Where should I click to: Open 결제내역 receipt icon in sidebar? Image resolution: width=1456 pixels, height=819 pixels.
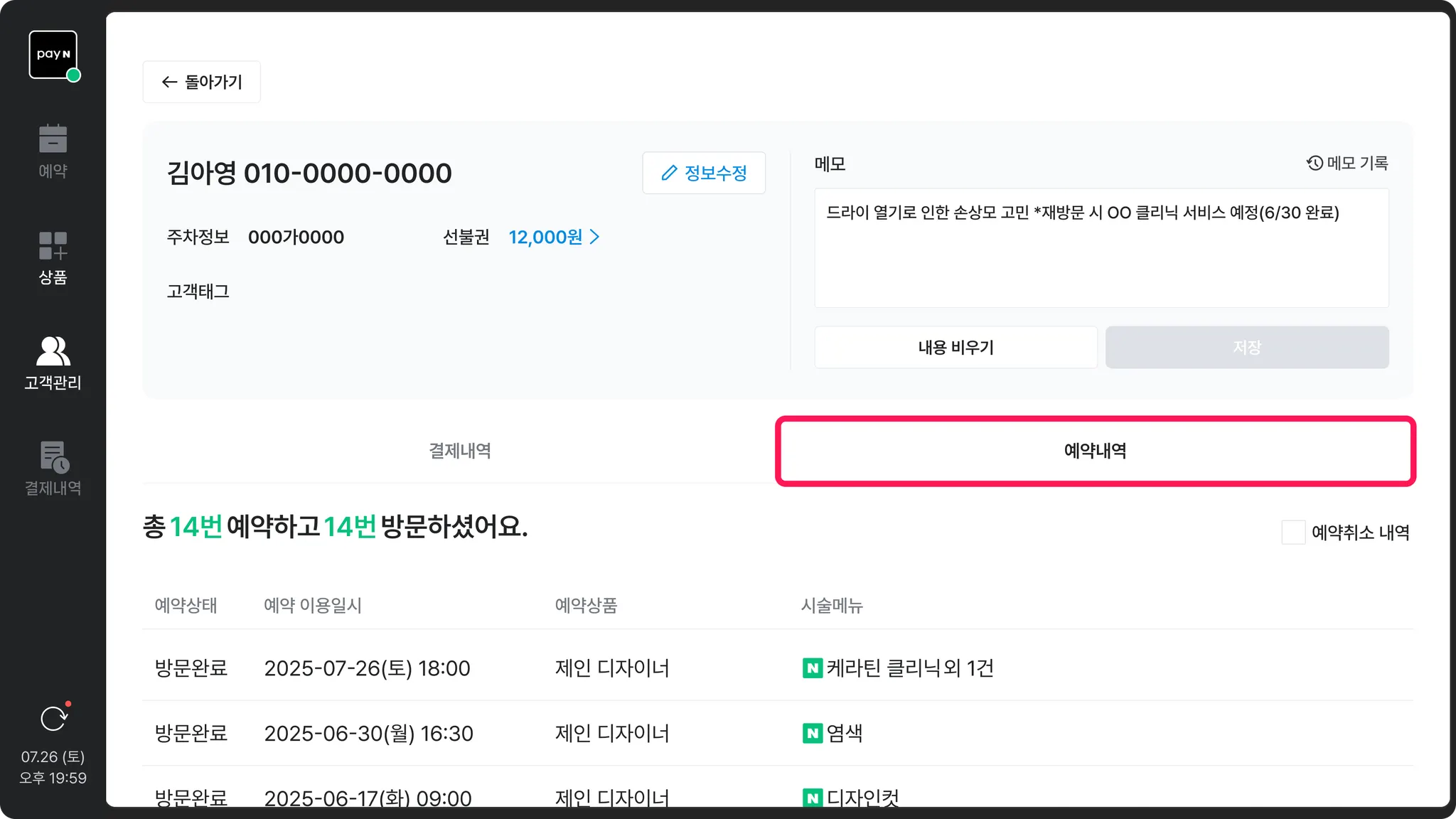[53, 457]
